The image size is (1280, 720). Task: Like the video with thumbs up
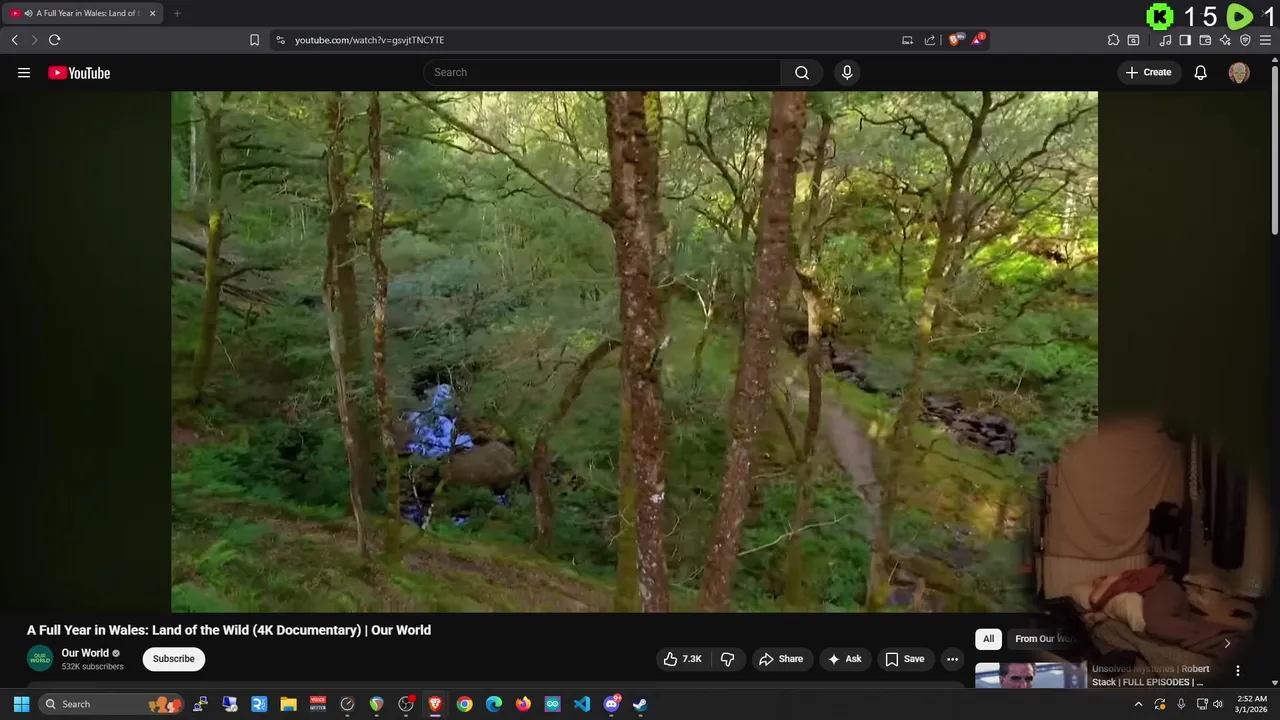click(682, 659)
